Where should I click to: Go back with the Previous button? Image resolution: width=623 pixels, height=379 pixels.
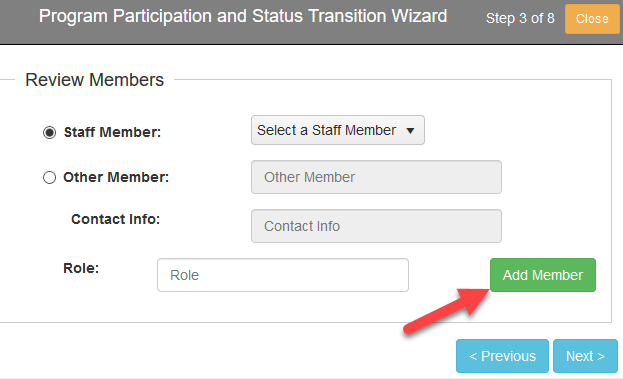click(x=502, y=356)
